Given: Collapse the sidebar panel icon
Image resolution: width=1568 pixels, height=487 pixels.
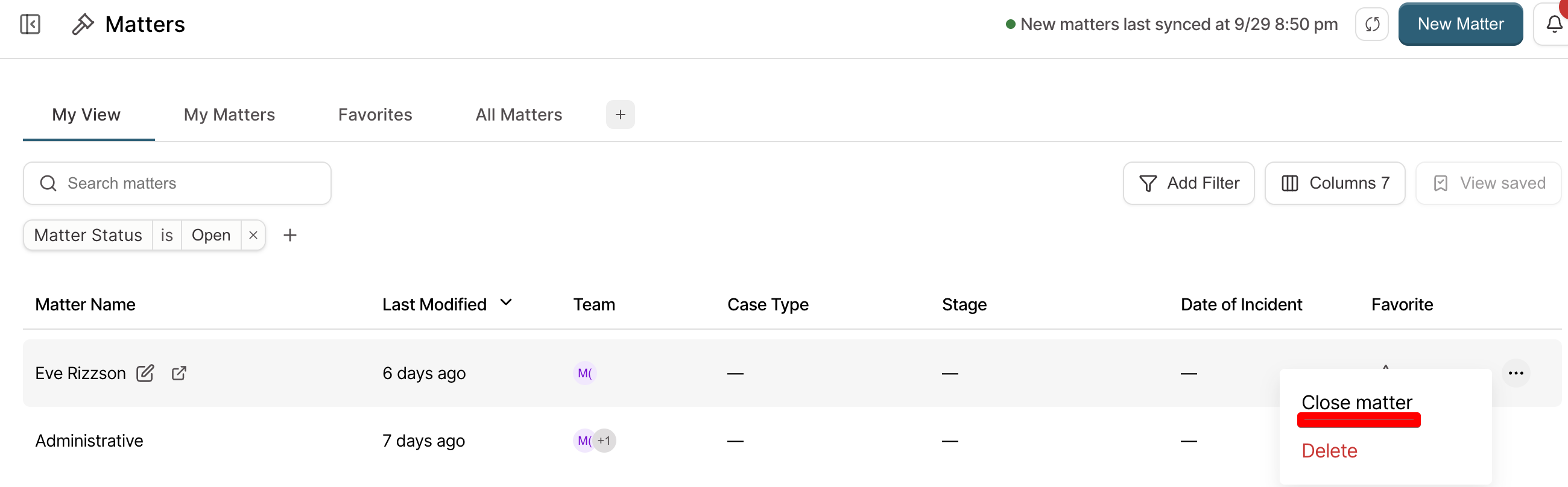Looking at the screenshot, I should pyautogui.click(x=30, y=24).
